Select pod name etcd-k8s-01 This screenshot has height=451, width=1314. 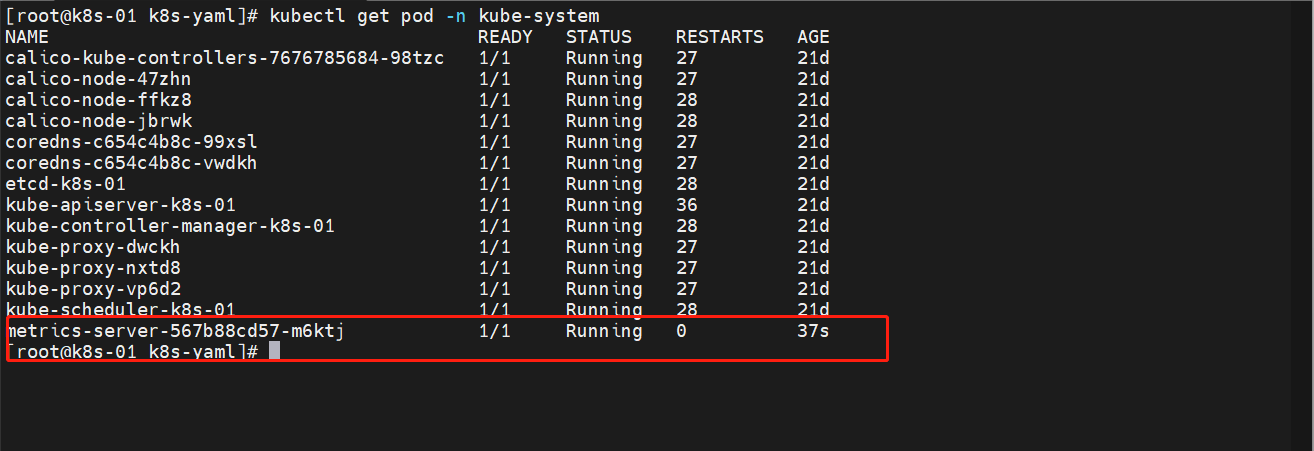pyautogui.click(x=65, y=184)
